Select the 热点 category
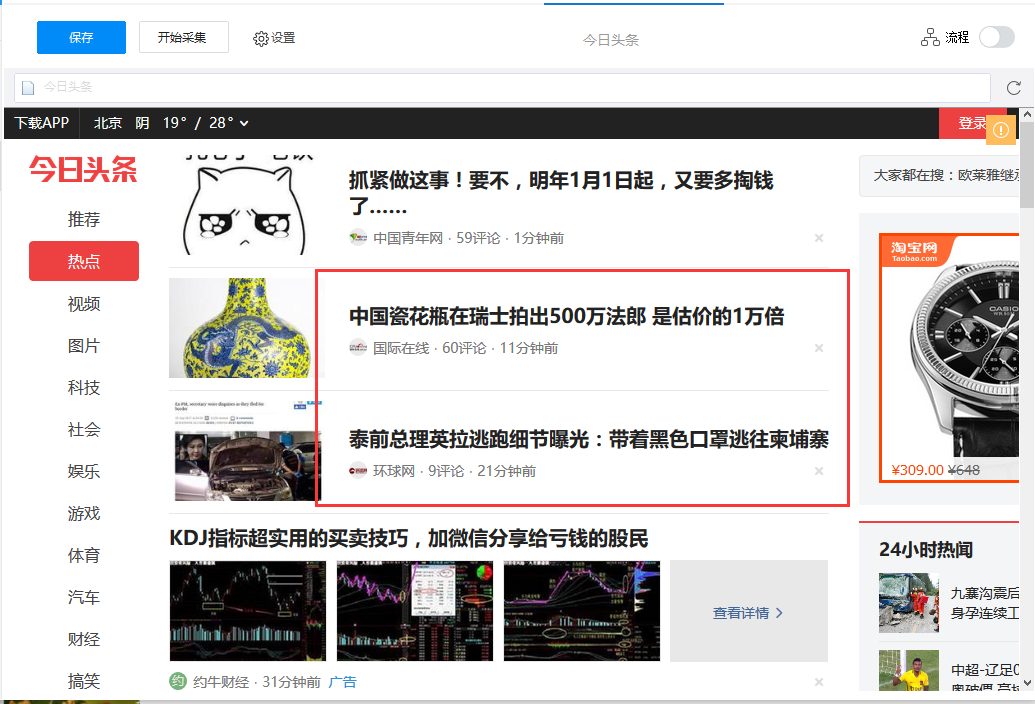Screen dimensions: 1035x704 tap(84, 261)
